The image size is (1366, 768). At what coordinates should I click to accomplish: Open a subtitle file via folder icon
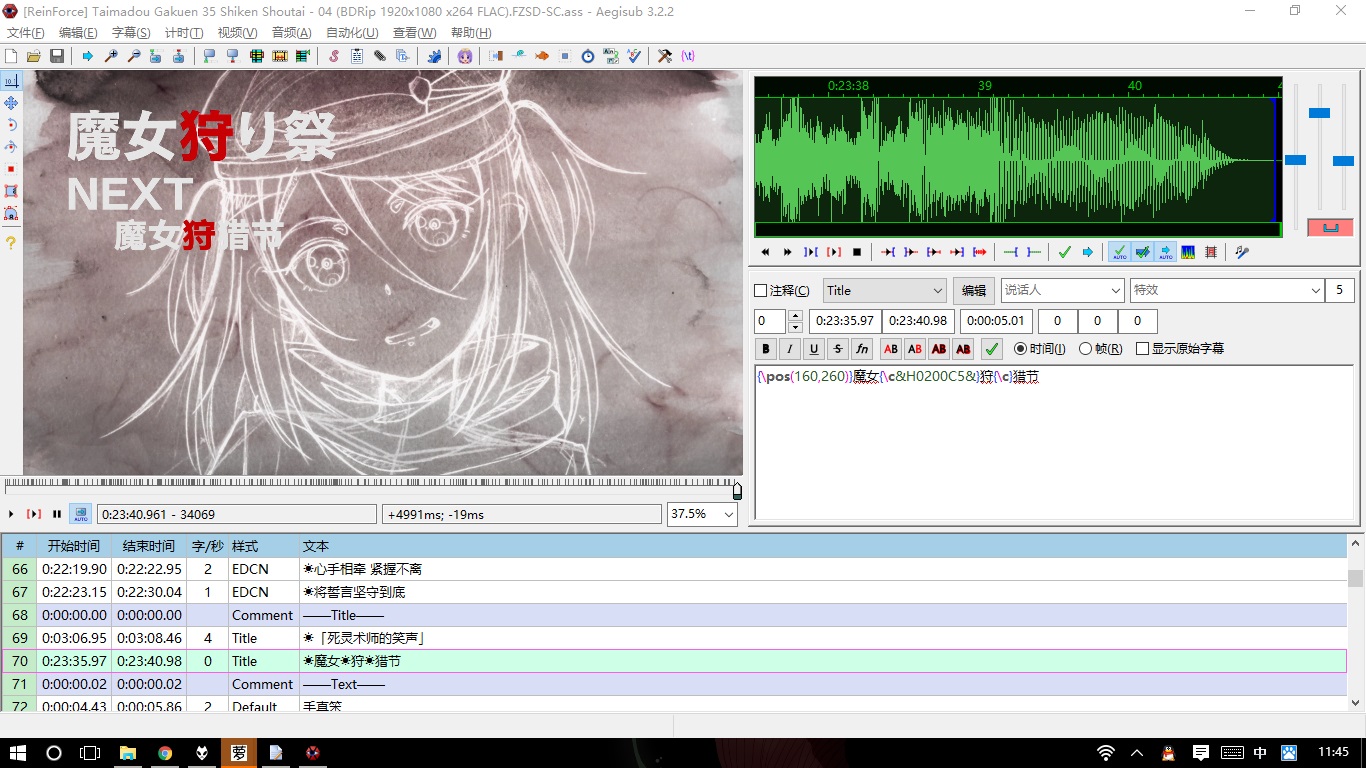point(34,56)
